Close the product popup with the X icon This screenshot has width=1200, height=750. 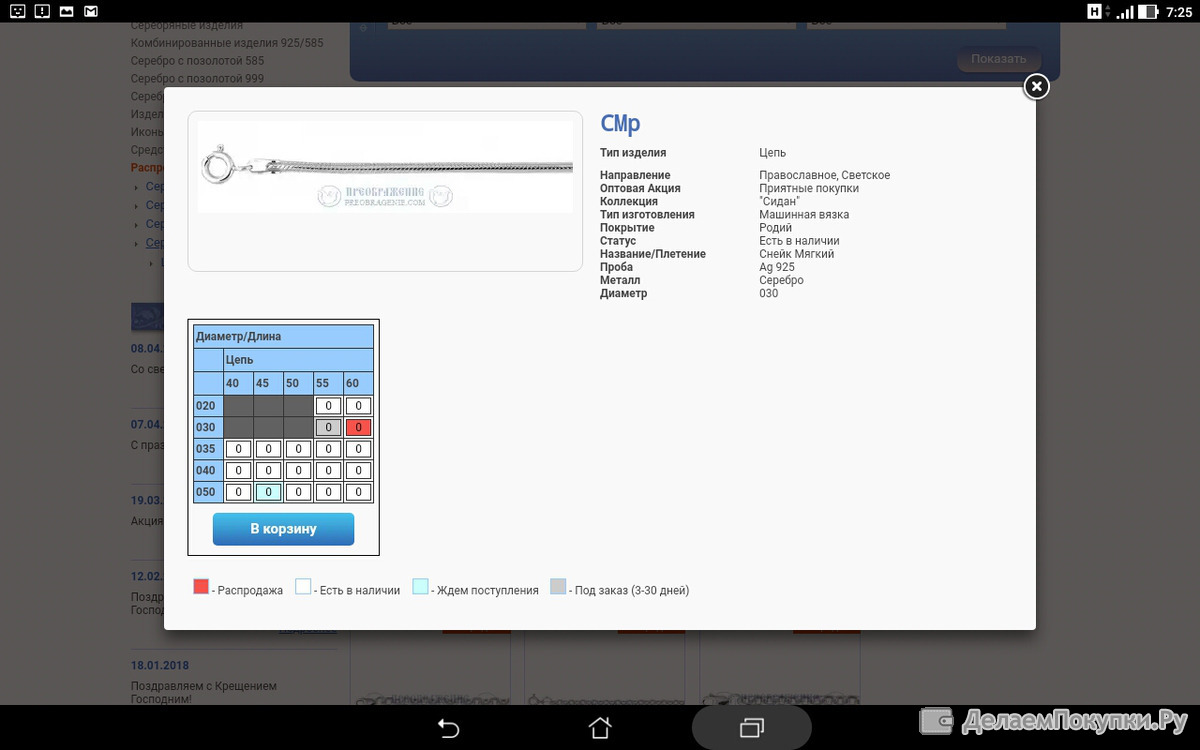(1037, 87)
